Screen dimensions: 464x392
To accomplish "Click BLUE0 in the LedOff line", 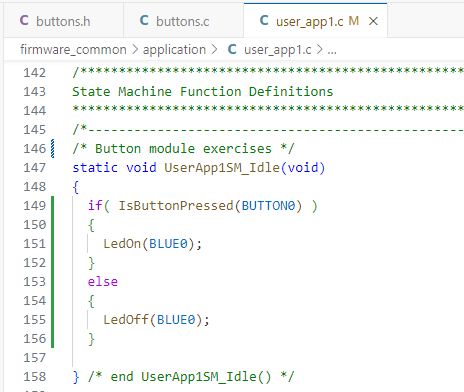I will tap(176, 320).
